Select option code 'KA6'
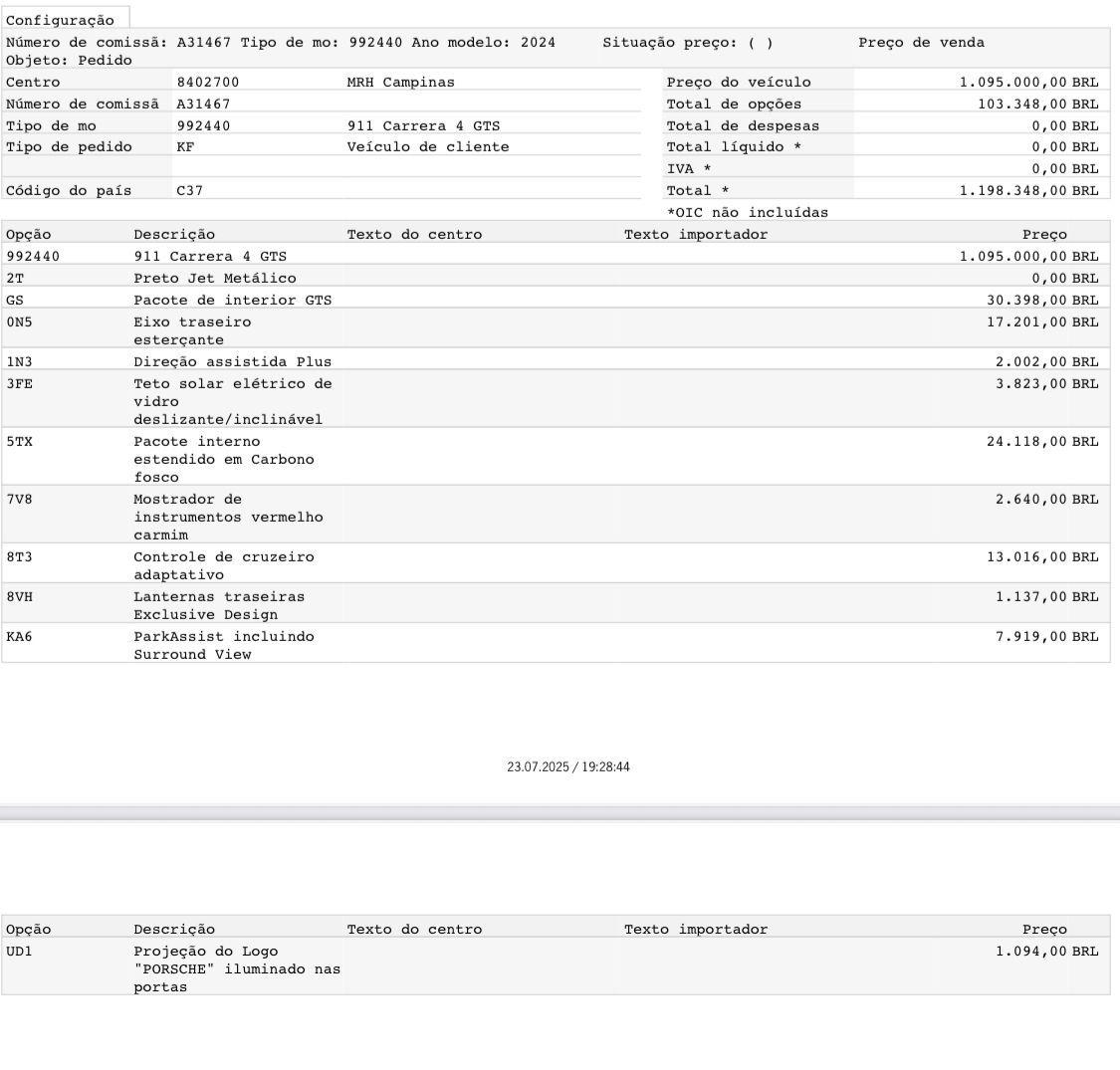 pyautogui.click(x=19, y=636)
